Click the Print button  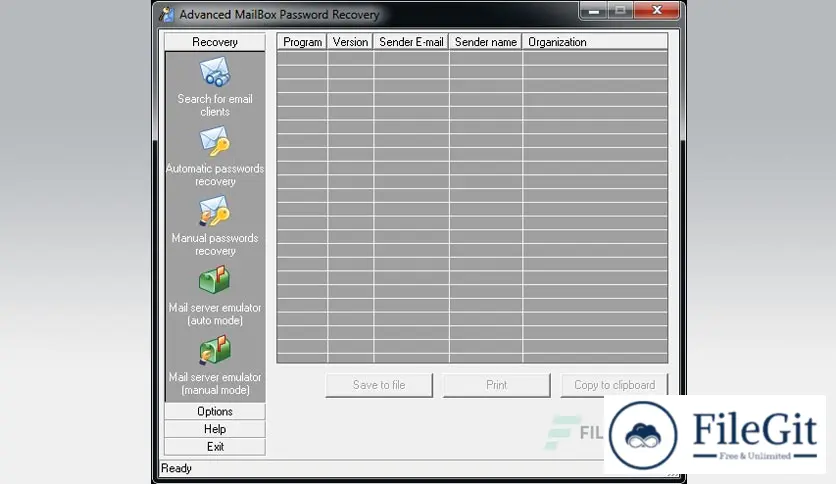(x=496, y=385)
